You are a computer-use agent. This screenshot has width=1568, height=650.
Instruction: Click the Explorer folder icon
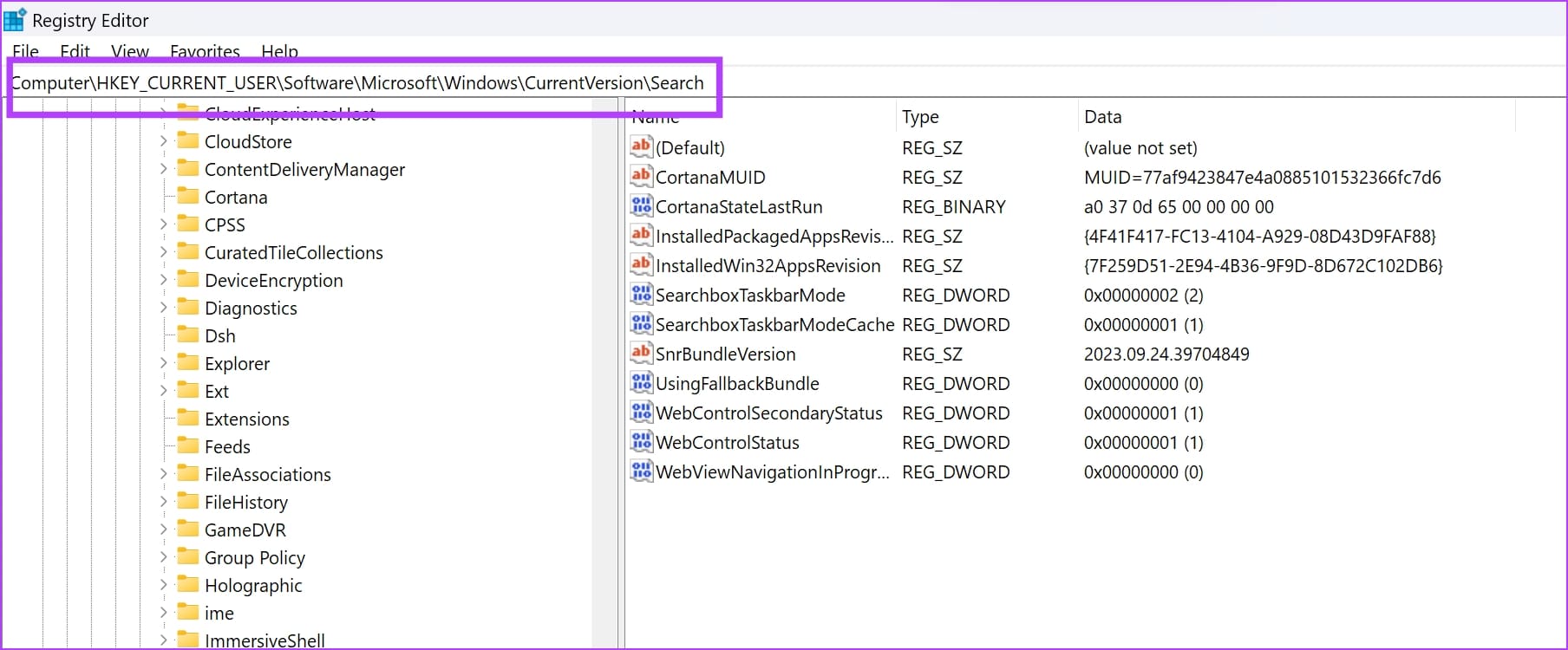187,362
